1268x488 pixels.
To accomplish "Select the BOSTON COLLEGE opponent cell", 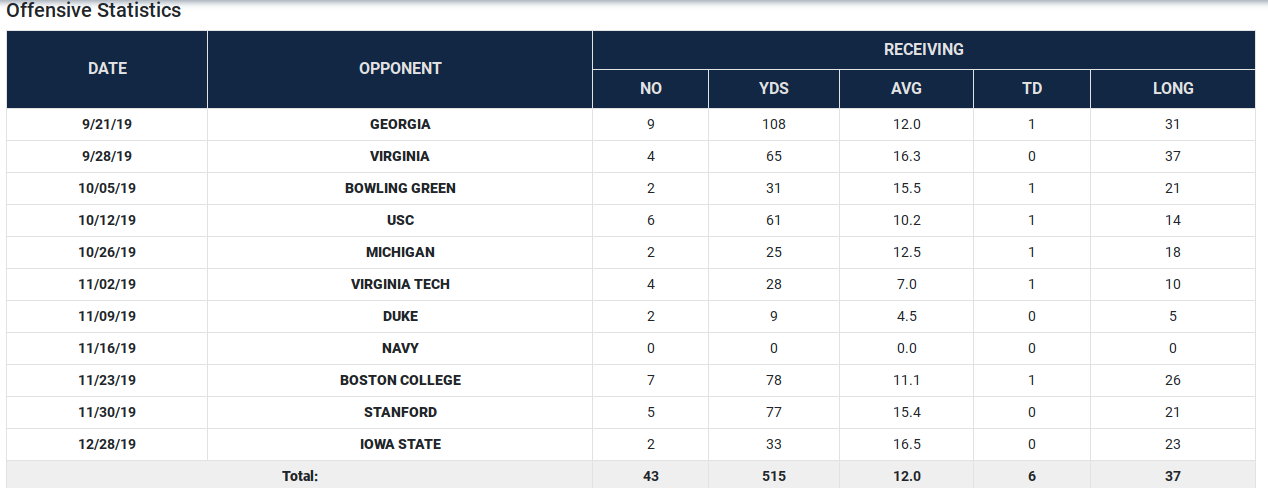I will click(x=400, y=380).
